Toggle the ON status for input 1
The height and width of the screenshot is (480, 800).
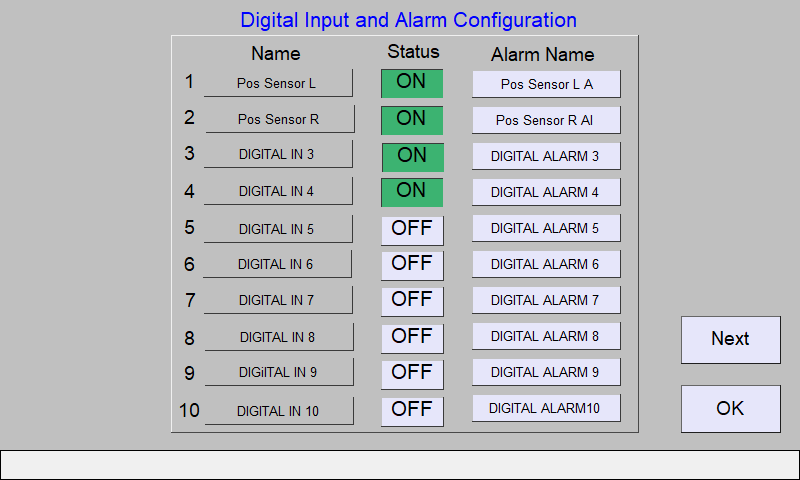pyautogui.click(x=412, y=83)
